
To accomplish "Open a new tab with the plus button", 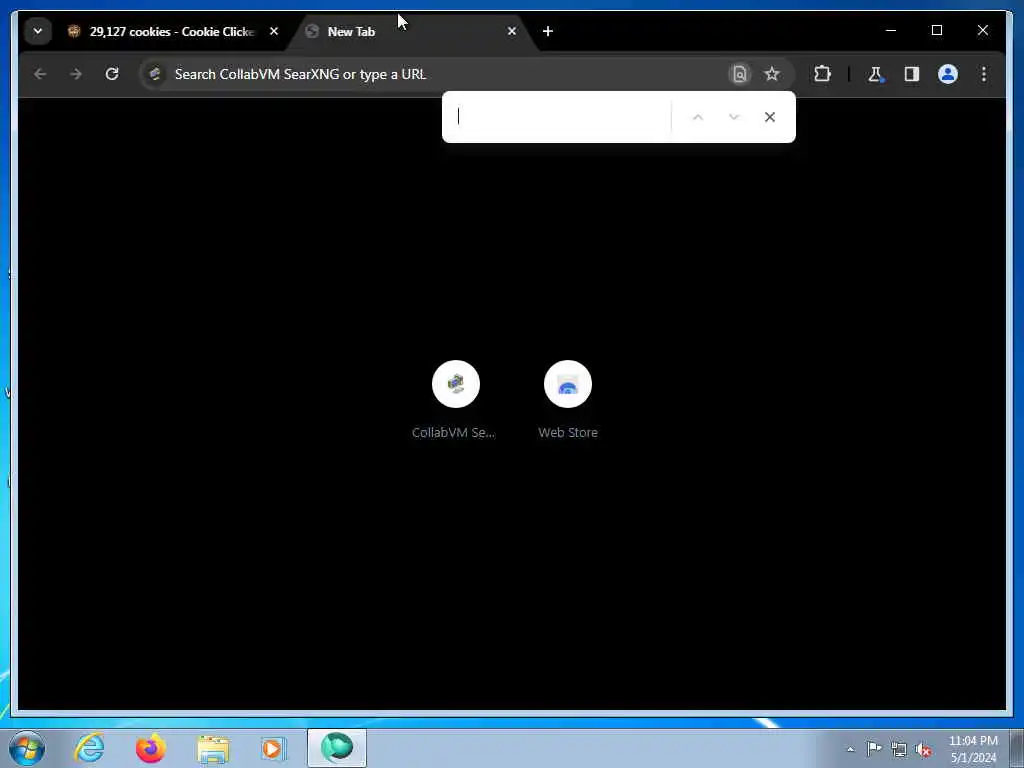I will click(x=548, y=31).
